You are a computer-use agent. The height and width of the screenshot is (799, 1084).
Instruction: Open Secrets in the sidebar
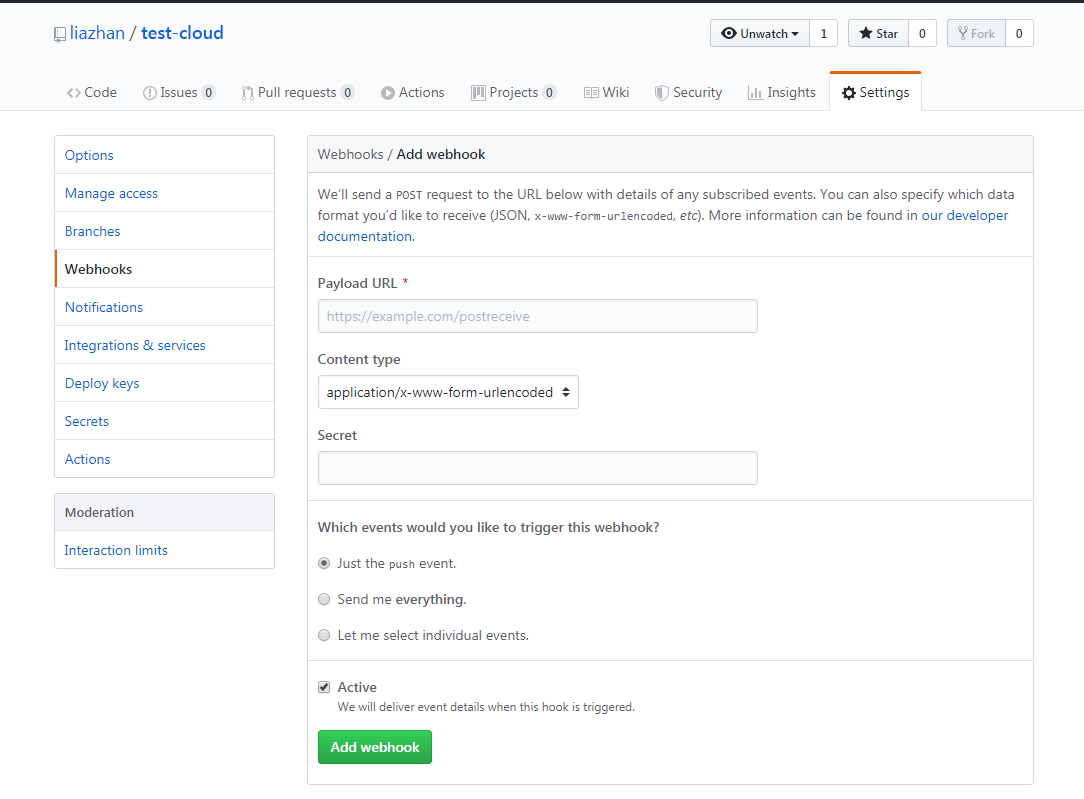tap(165, 421)
